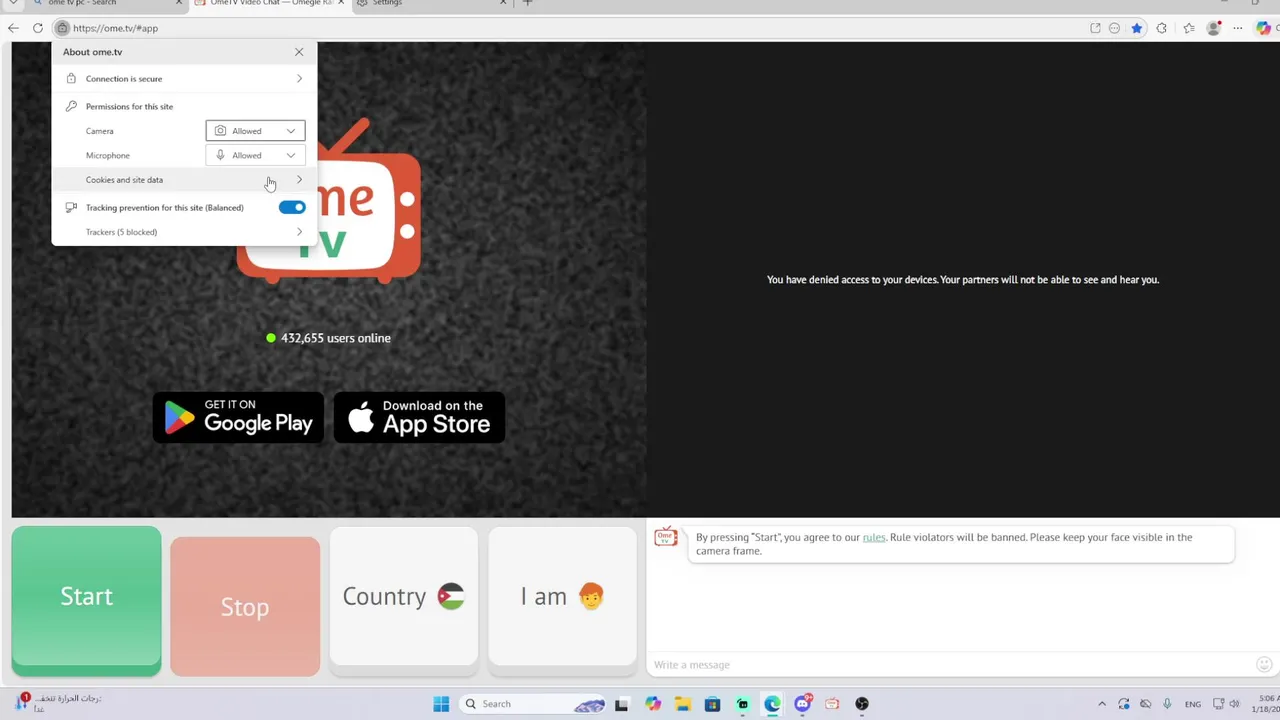Click the key icon beside Permissions for this site
Image resolution: width=1280 pixels, height=720 pixels.
click(71, 106)
